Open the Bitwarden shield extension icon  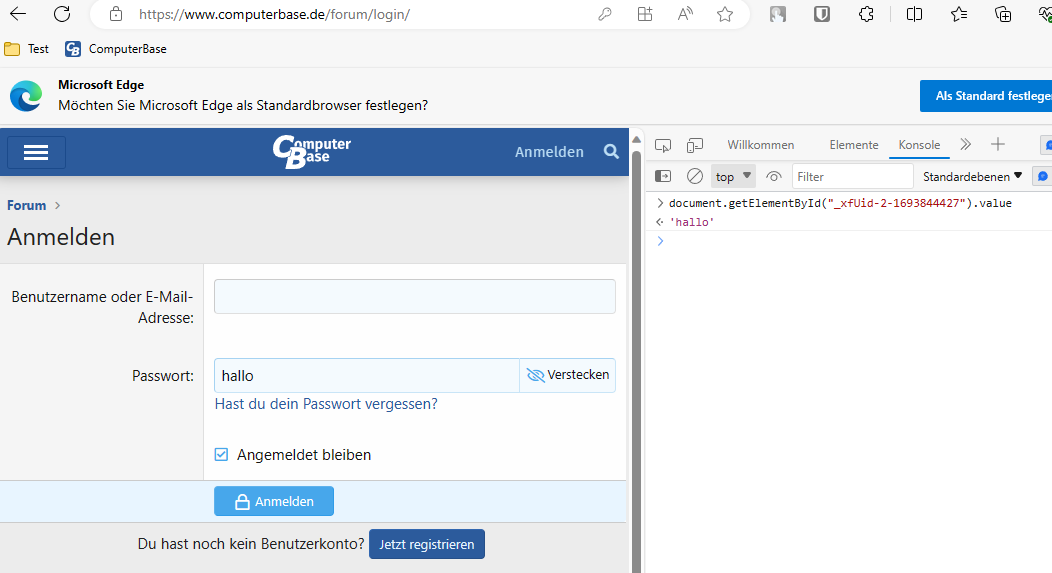click(x=822, y=14)
